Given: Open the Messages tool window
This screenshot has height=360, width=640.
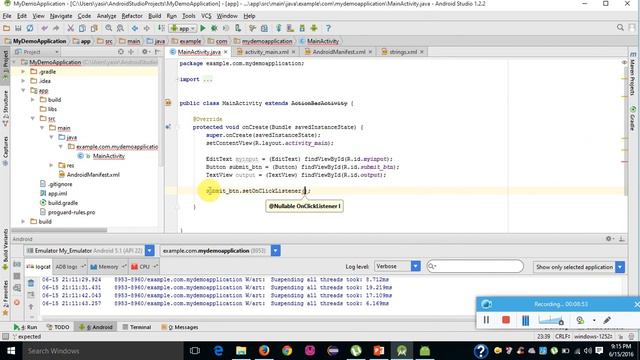Looking at the screenshot, I should tap(180, 327).
